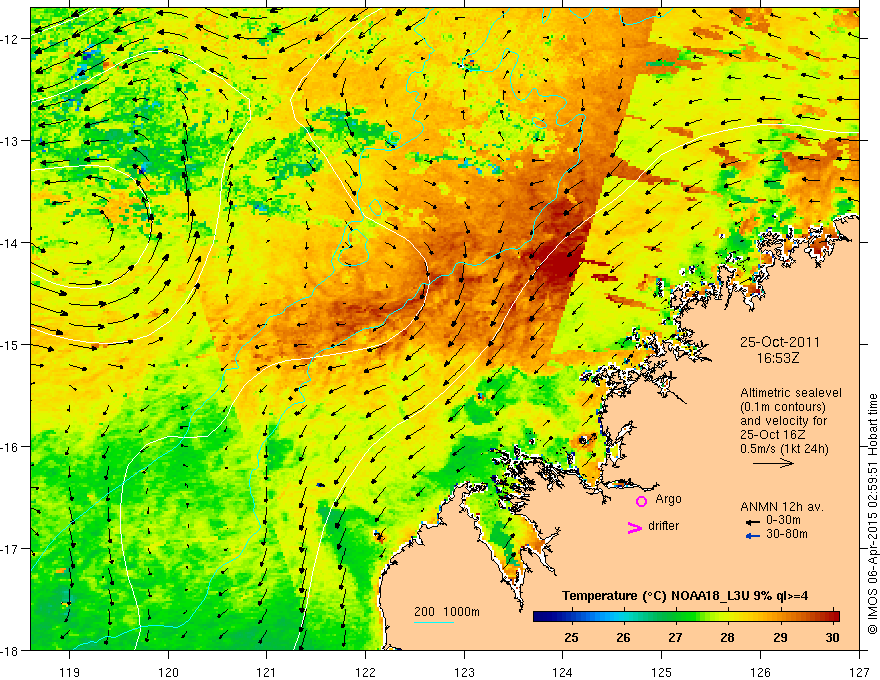Click the '200 1000m' contour label
This screenshot has width=880, height=680.
(x=447, y=612)
